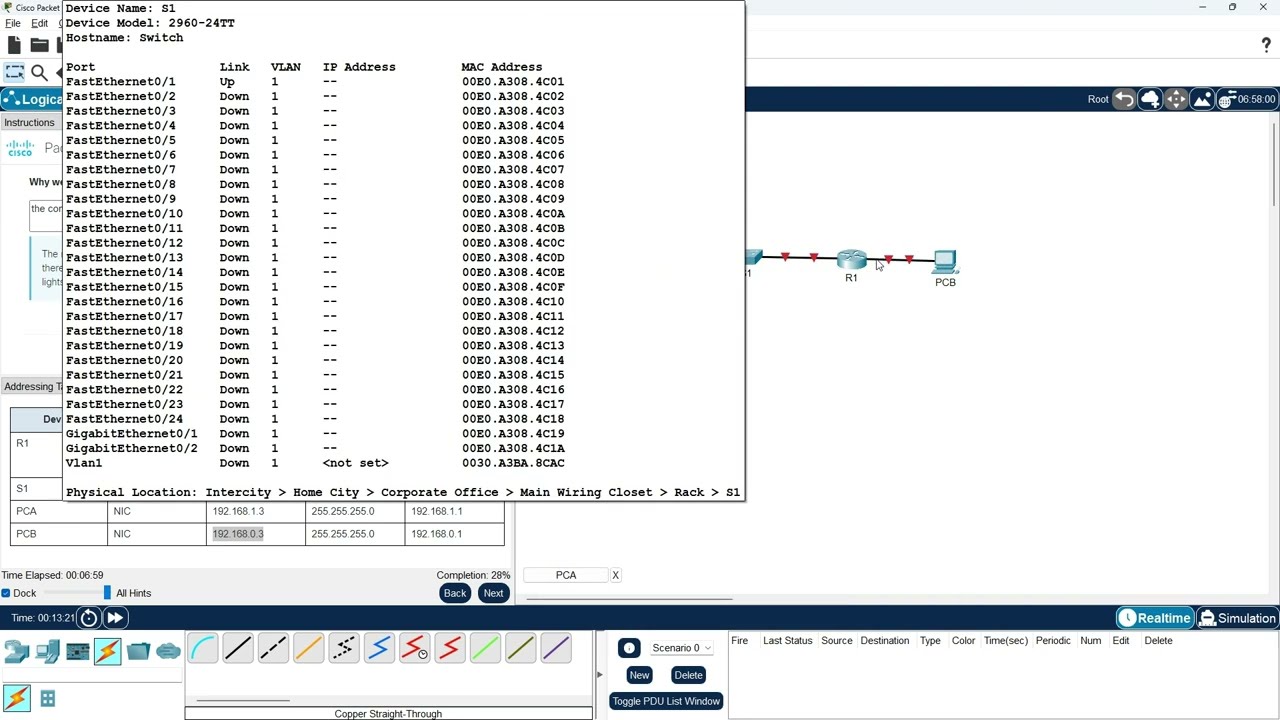Switch to Logical workspace view
1280x720 pixels.
click(x=32, y=99)
